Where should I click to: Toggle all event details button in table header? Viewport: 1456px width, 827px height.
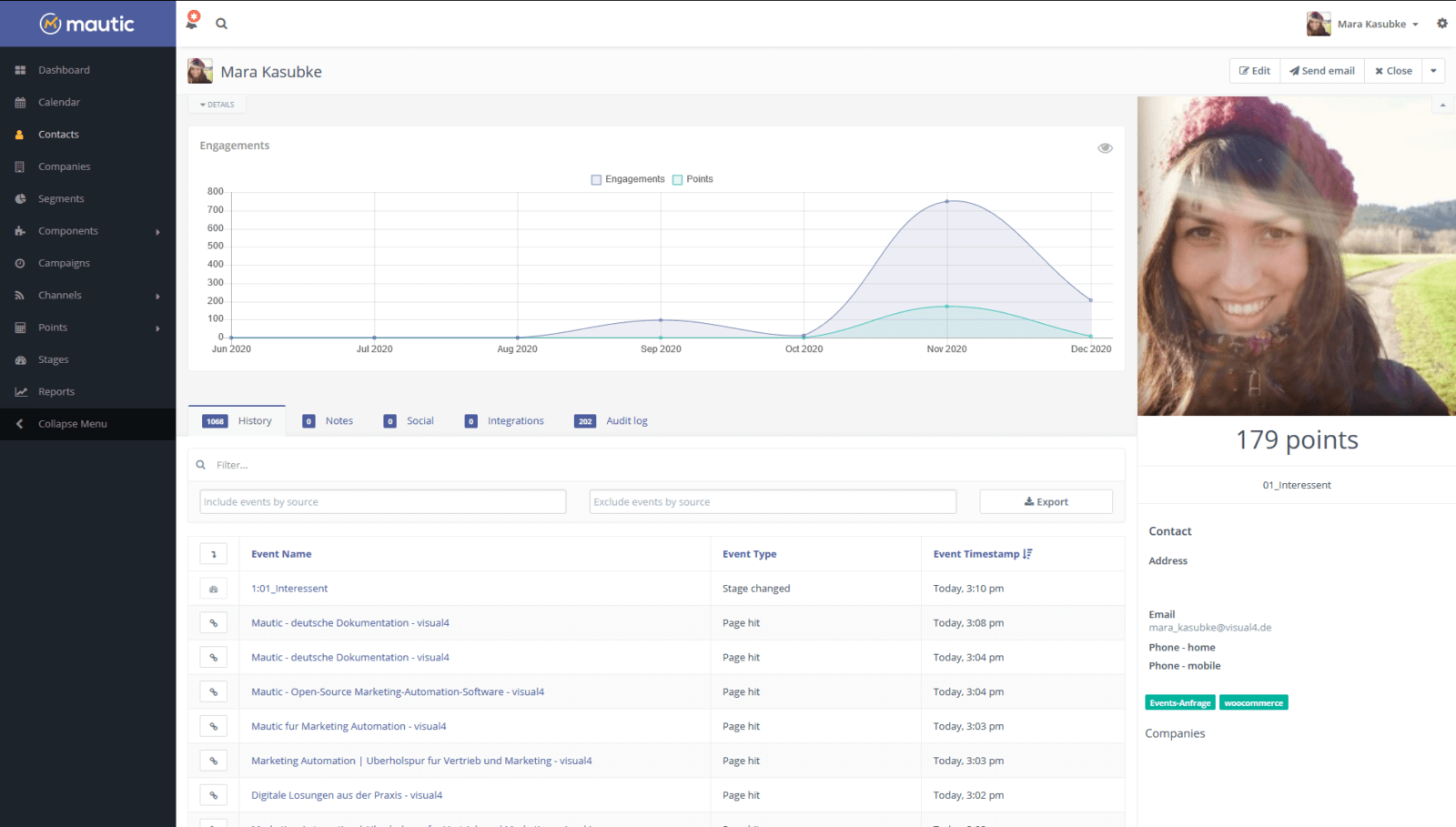214,554
